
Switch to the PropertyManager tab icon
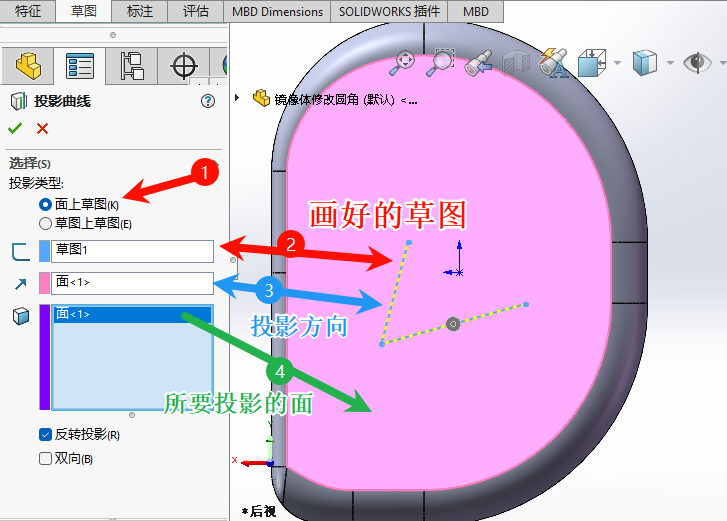79,66
